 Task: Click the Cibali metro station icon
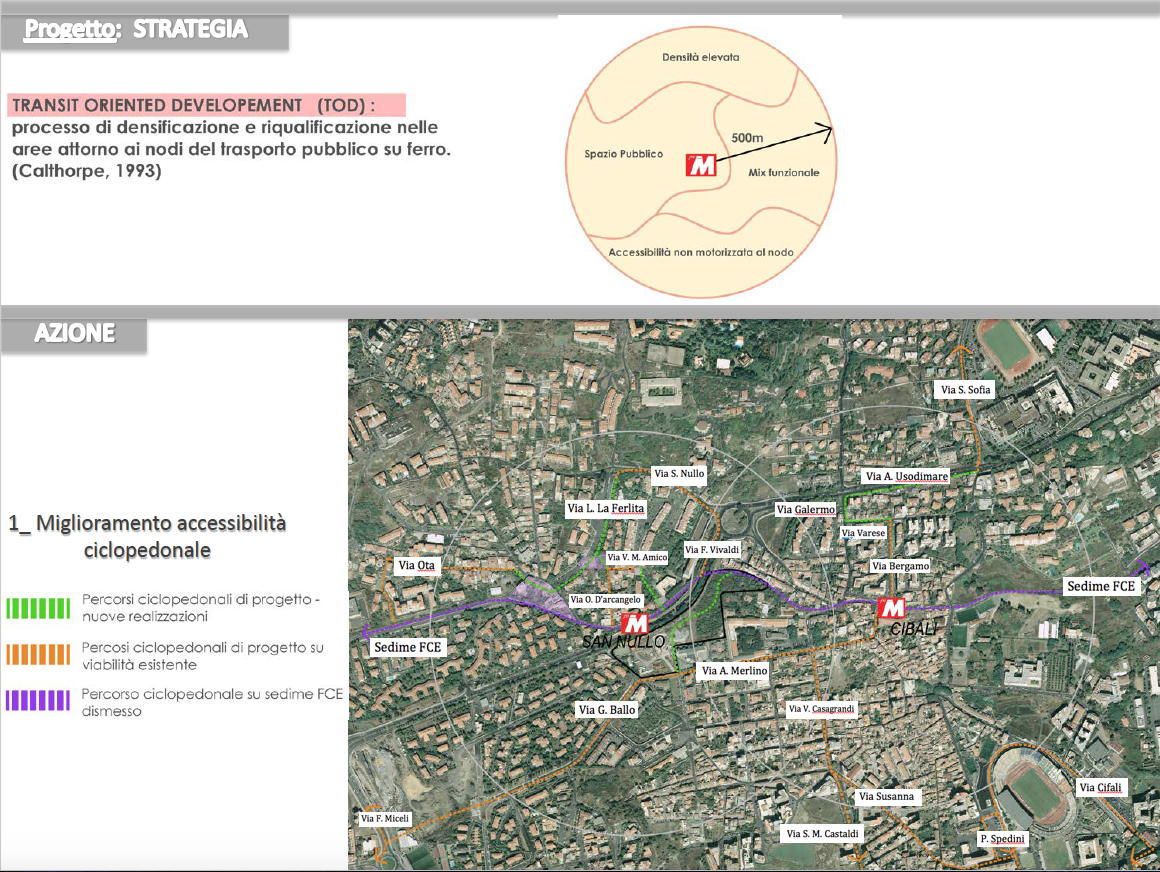click(x=890, y=608)
